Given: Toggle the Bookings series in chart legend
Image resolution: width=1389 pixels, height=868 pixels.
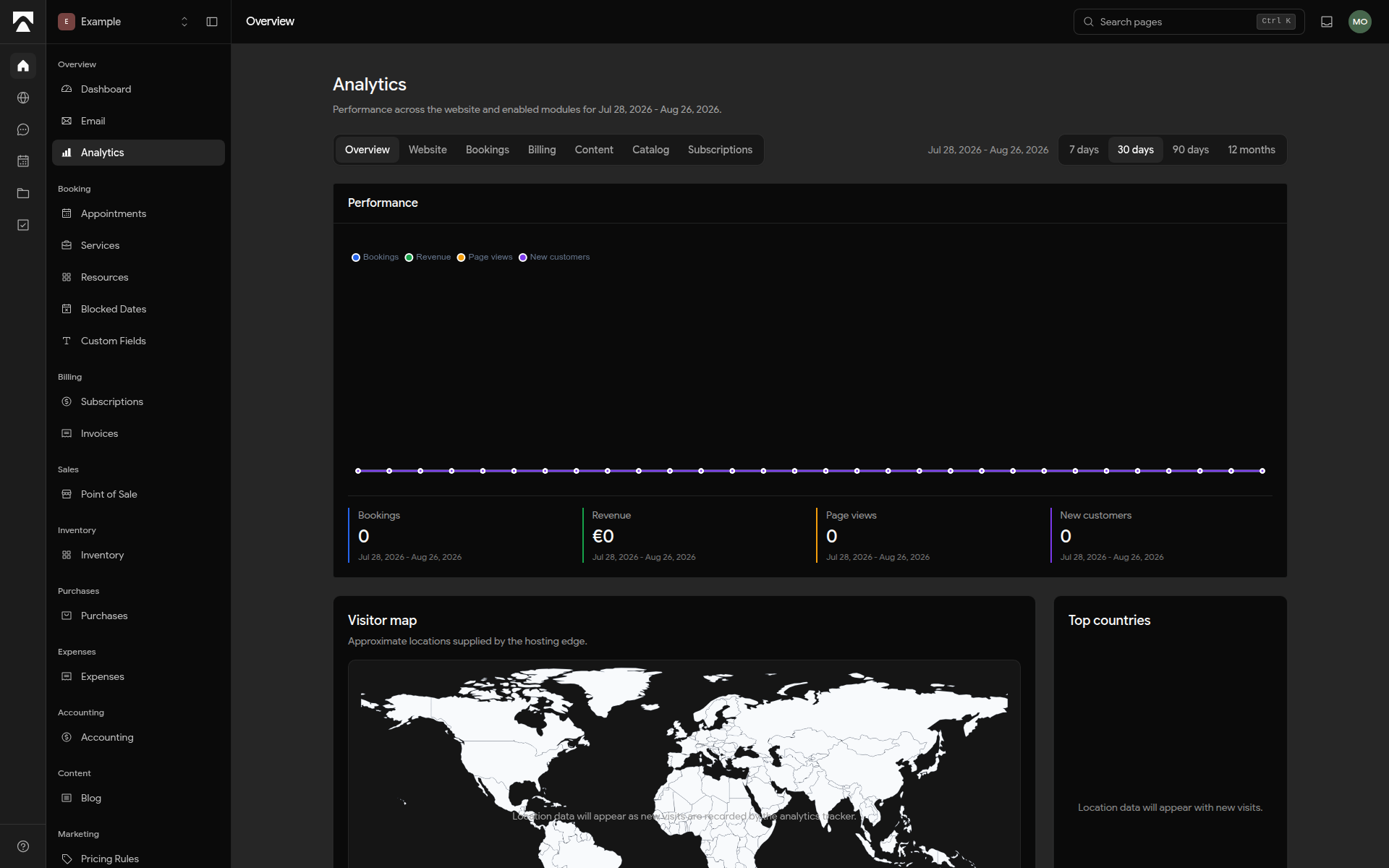Looking at the screenshot, I should pos(375,257).
